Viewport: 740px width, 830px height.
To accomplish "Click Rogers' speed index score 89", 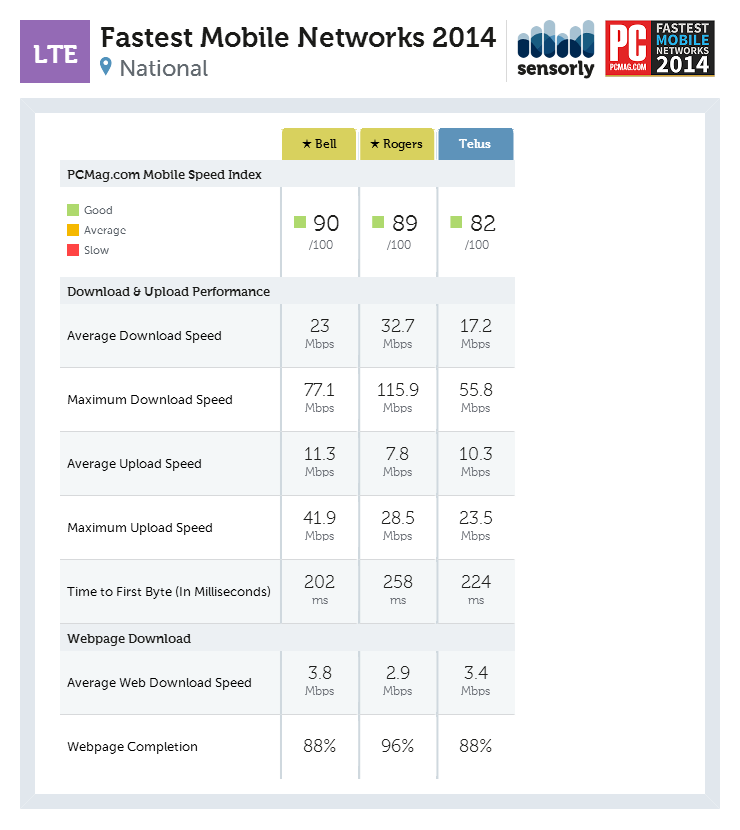I will point(404,223).
